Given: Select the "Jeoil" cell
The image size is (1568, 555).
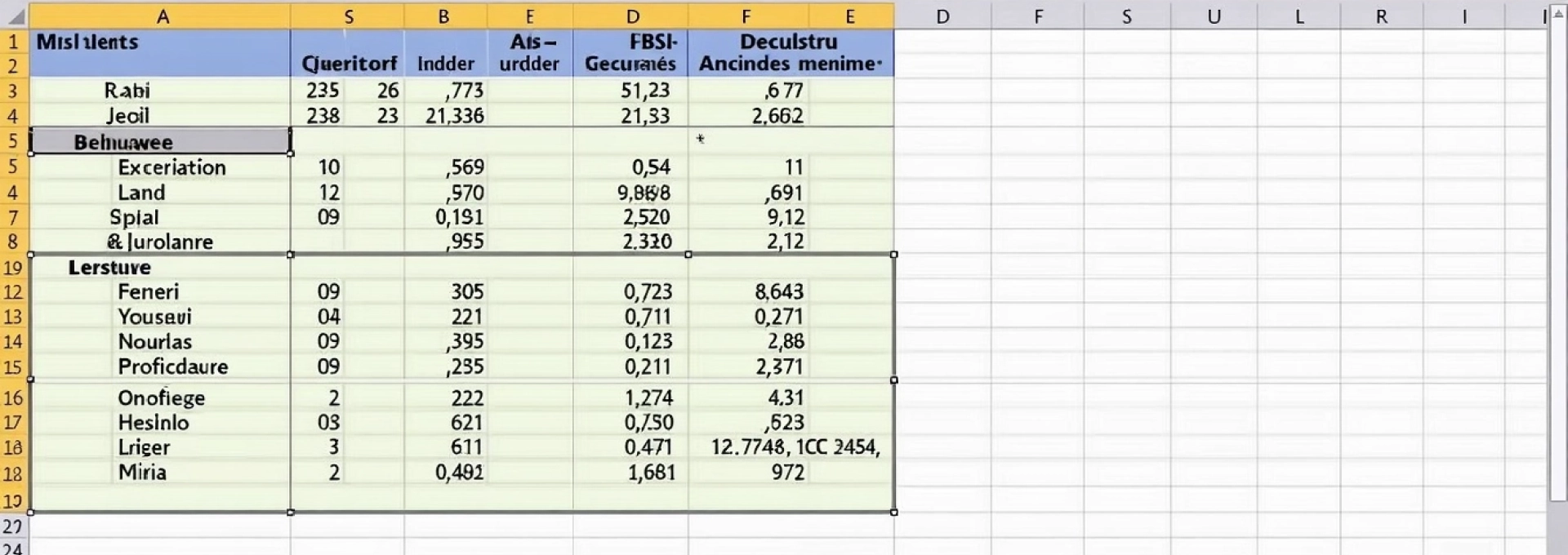Looking at the screenshot, I should [160, 116].
